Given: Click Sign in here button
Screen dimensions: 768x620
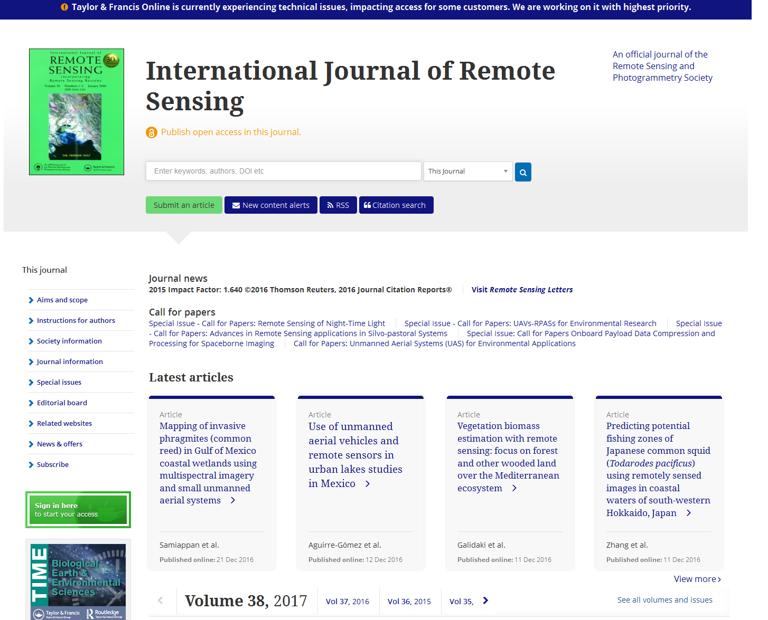Looking at the screenshot, I should (x=77, y=509).
